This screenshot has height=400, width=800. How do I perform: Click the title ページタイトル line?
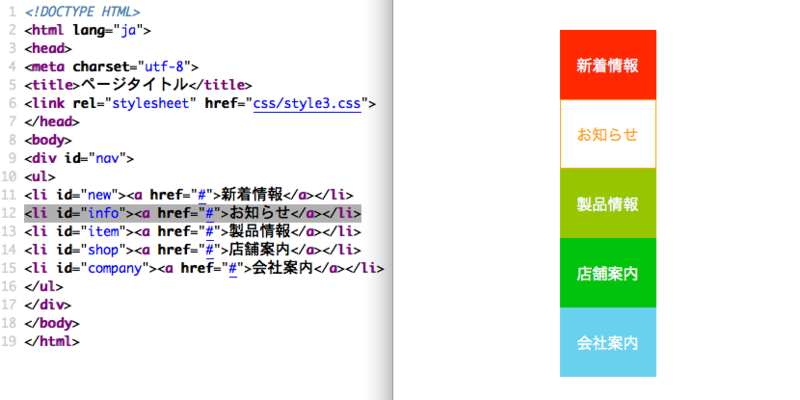coord(138,85)
